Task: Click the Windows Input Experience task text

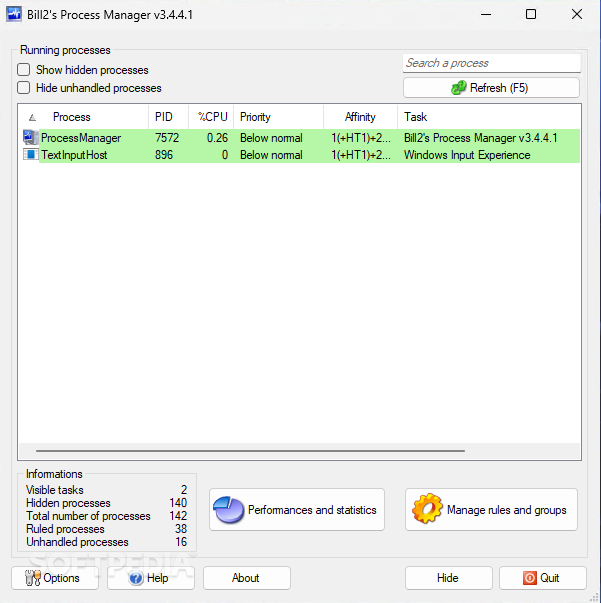Action: (467, 155)
